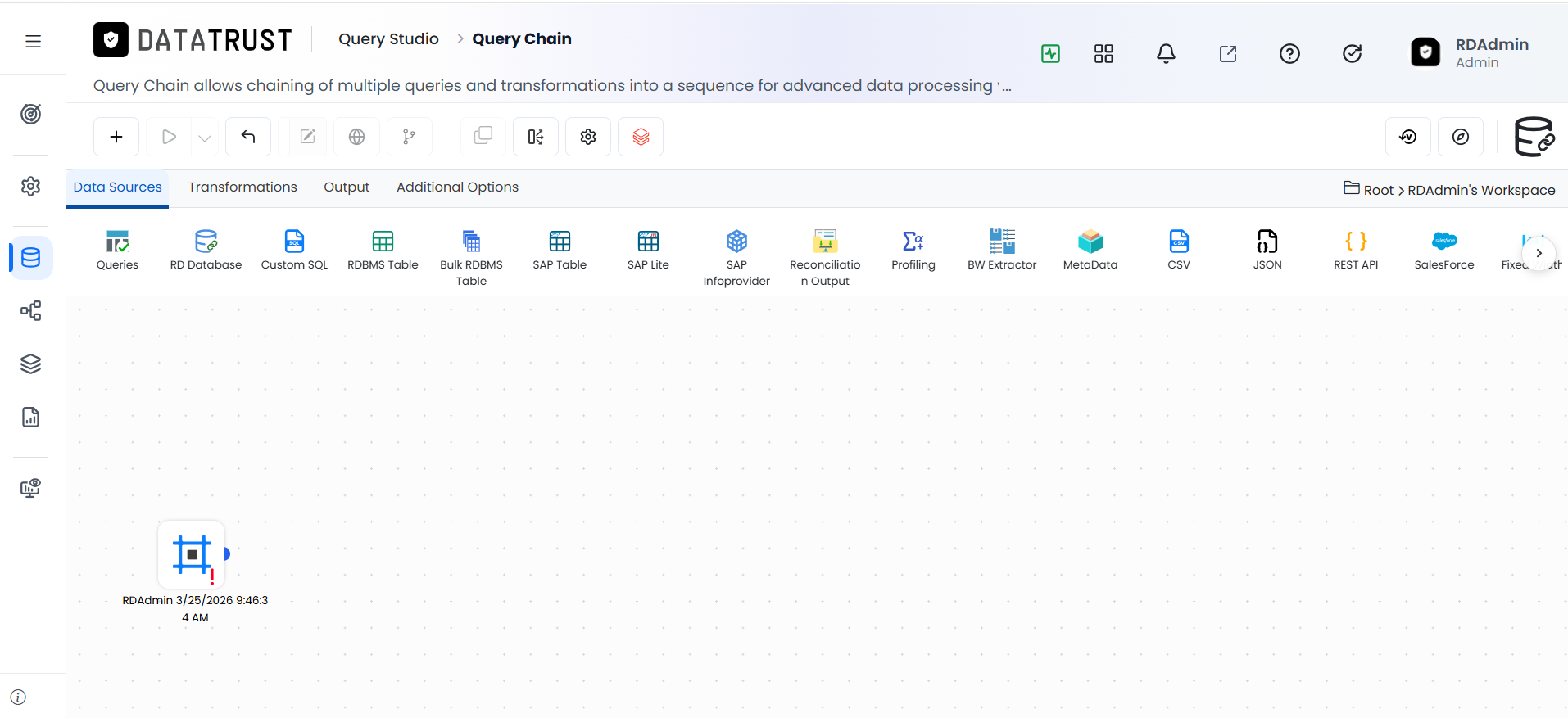Expand the run options dropdown arrow
The height and width of the screenshot is (718, 1568).
205,138
